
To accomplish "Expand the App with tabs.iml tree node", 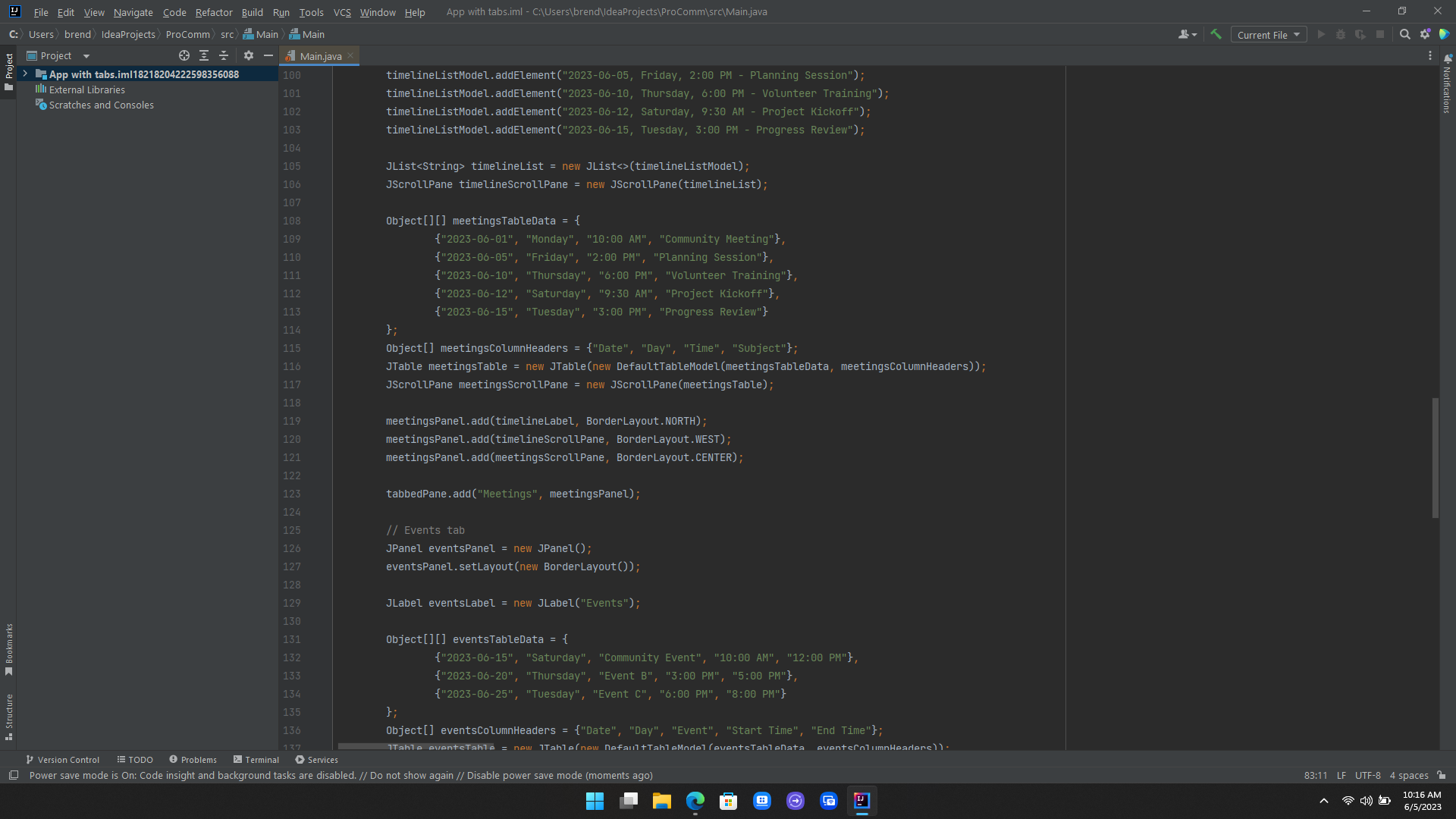I will pos(25,74).
